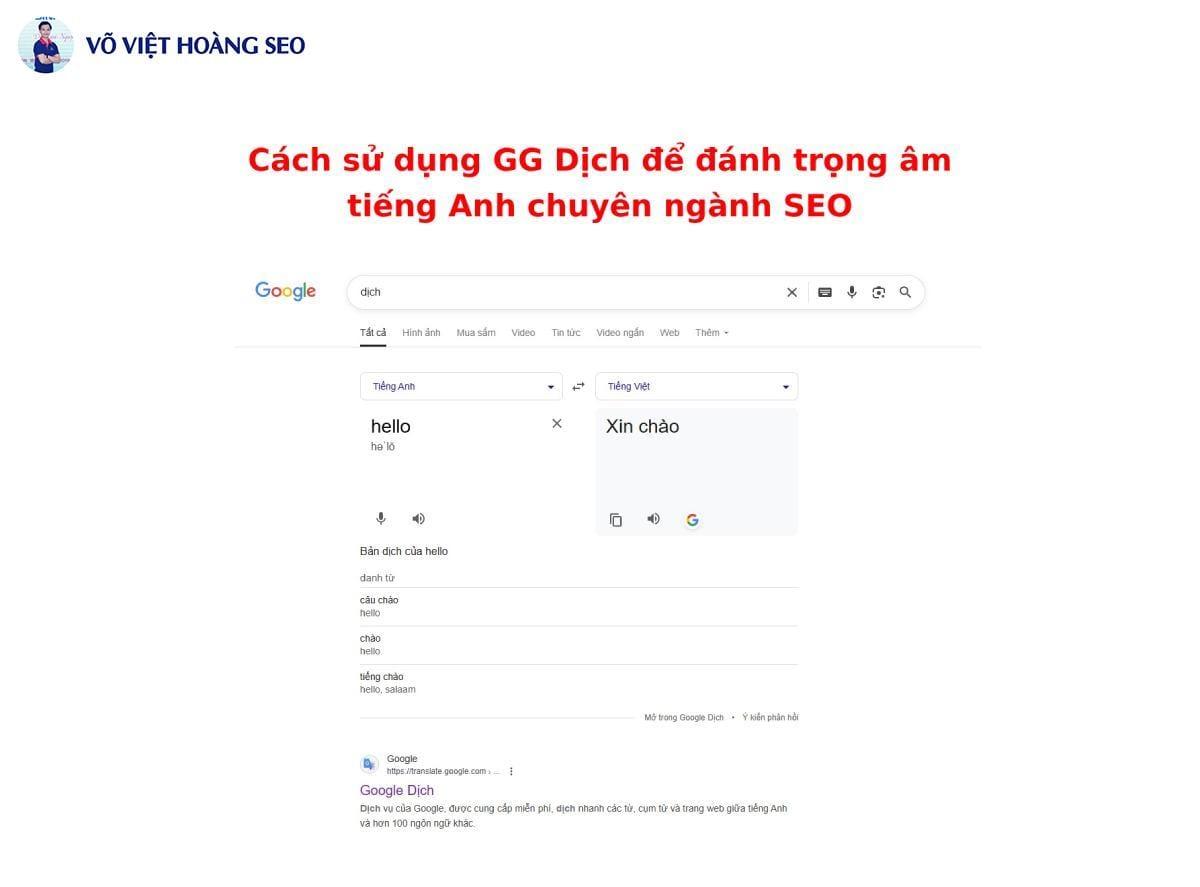
Task: Activate voice search with the microphone icon
Action: [x=851, y=292]
